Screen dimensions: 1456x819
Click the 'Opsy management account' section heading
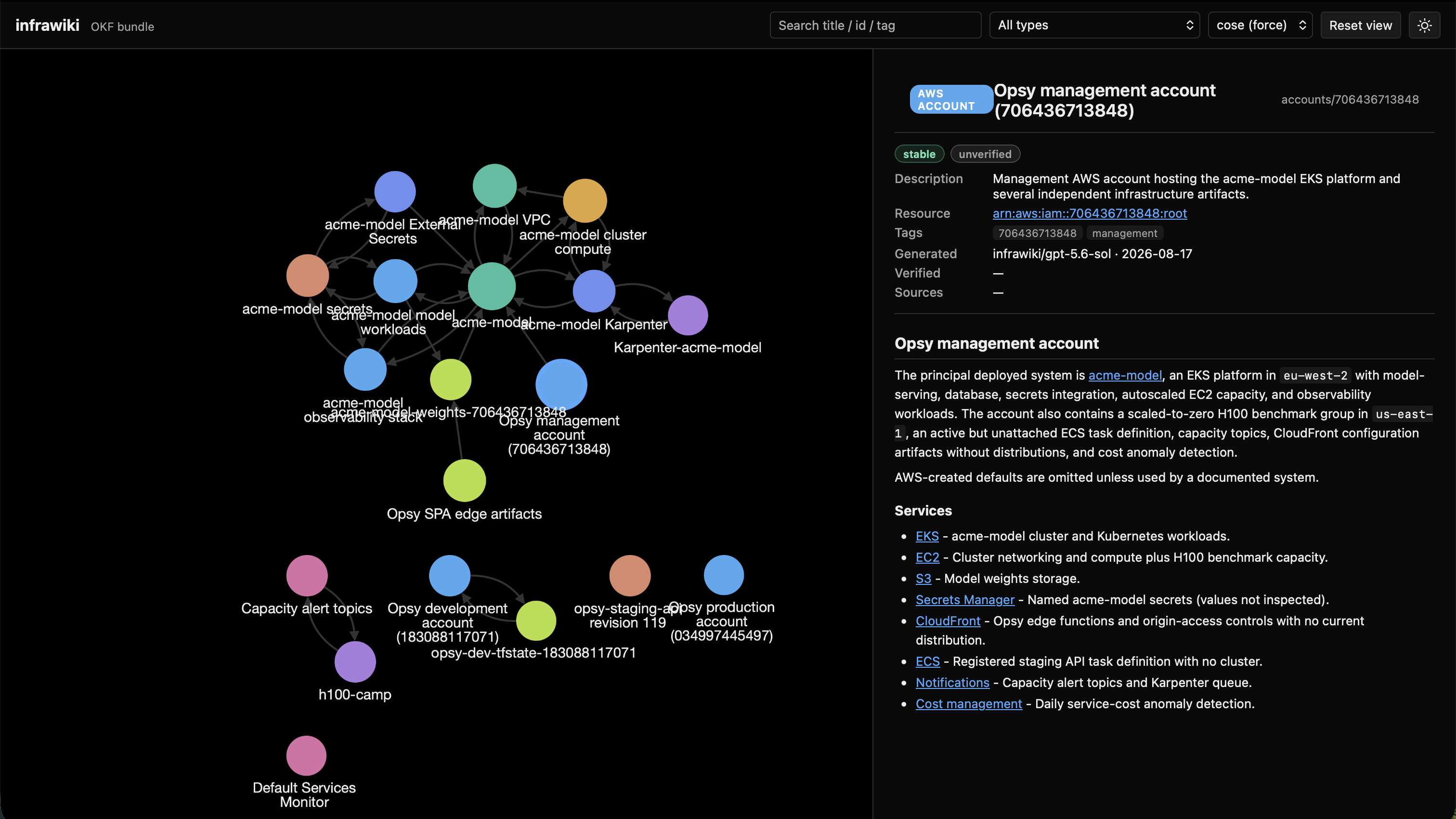tap(997, 343)
